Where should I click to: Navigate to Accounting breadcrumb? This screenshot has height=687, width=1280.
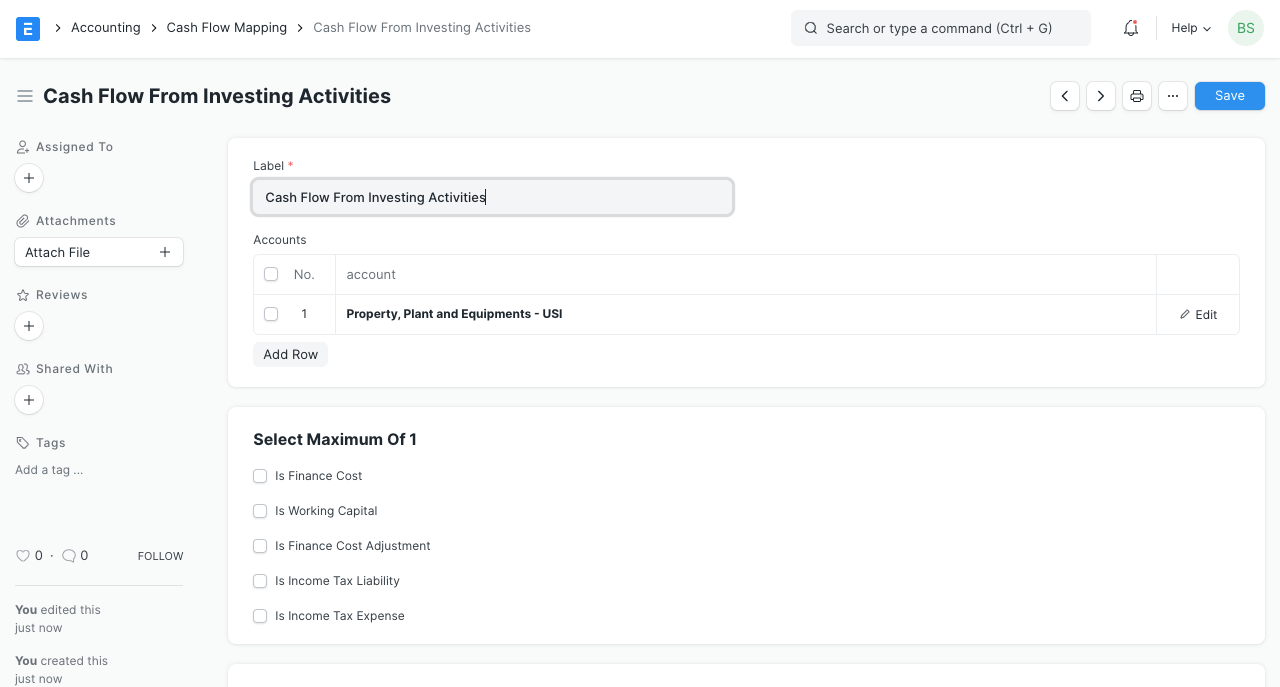click(x=105, y=28)
